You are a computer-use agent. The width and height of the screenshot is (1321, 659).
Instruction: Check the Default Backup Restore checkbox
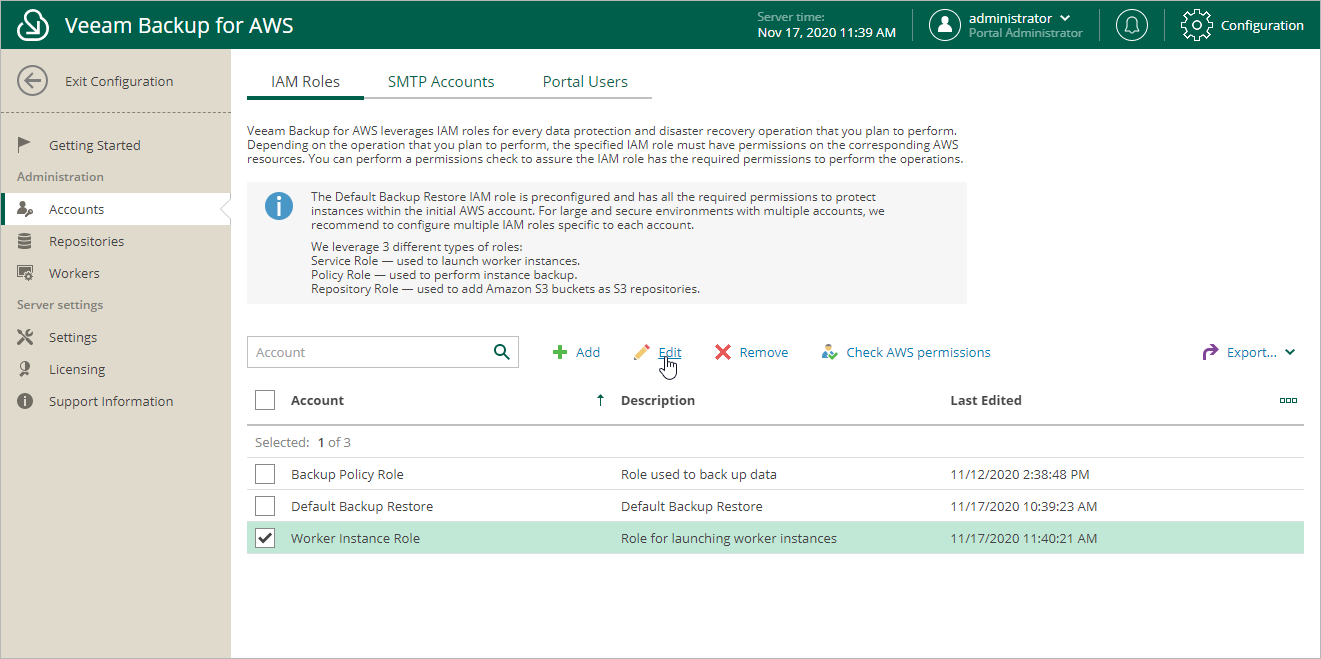tap(265, 506)
